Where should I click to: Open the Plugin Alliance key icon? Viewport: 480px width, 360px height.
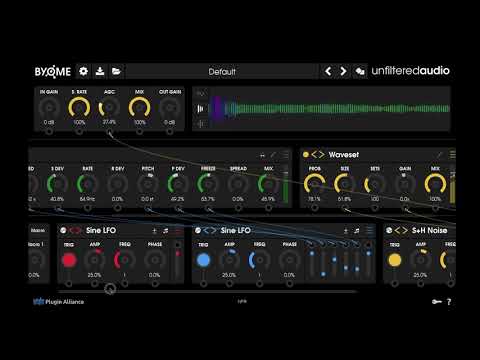tap(437, 302)
